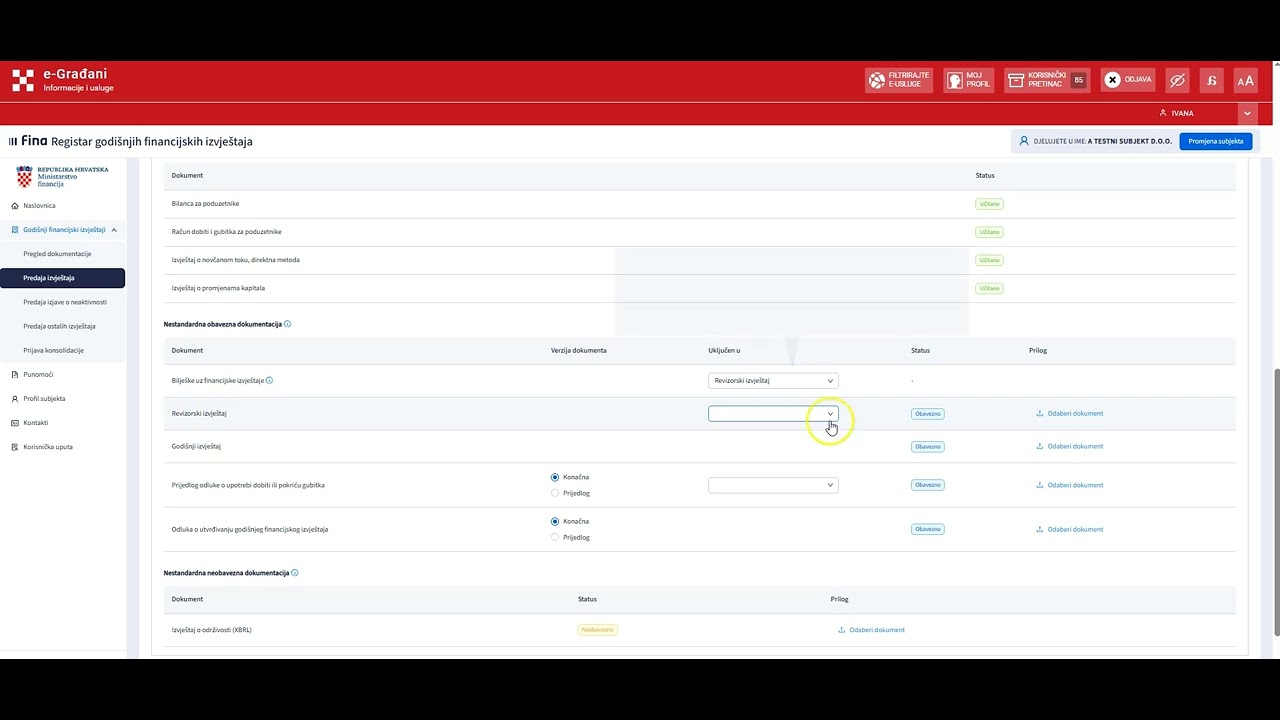Image resolution: width=1280 pixels, height=720 pixels.
Task: Open Predaja ostalih izvještaja in sidebar
Action: (59, 326)
